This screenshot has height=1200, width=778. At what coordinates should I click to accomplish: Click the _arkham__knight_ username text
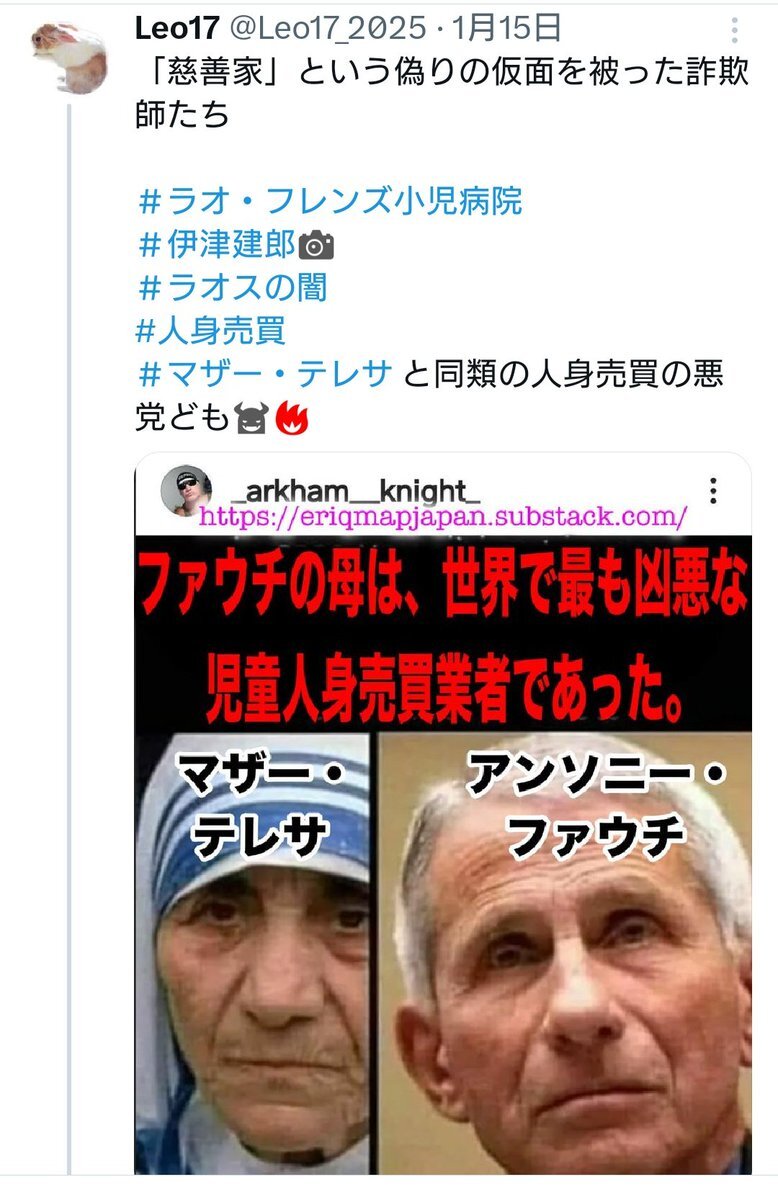(355, 490)
